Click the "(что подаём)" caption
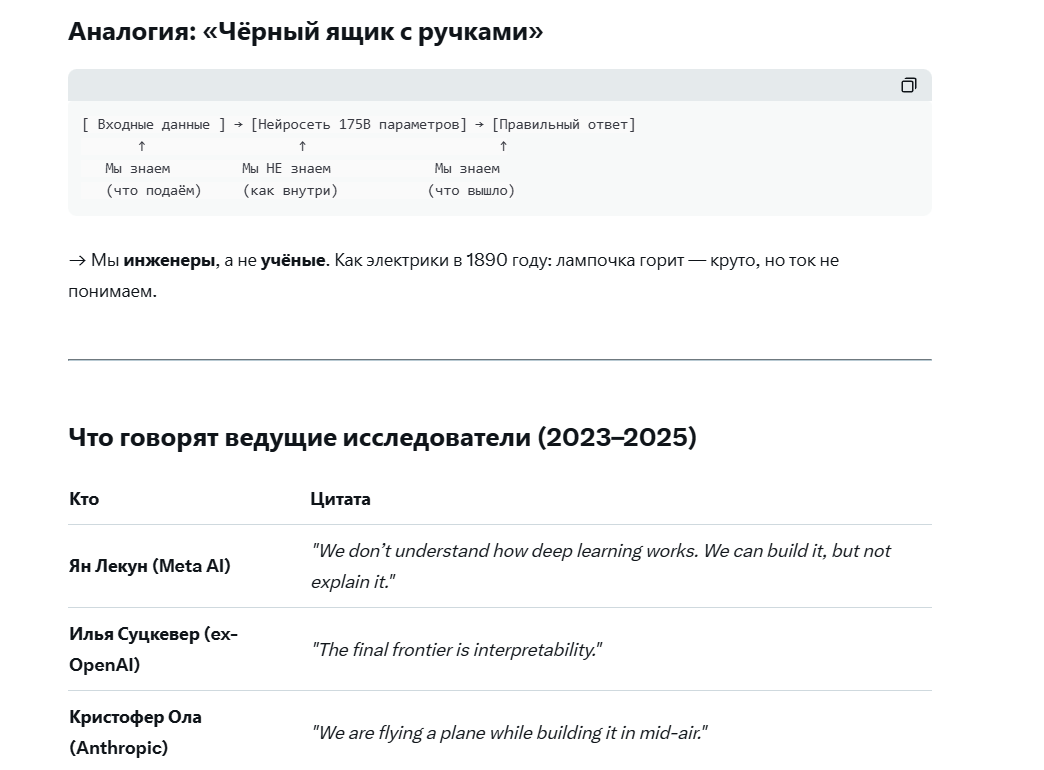Viewport: 1044px width, 770px height. pos(154,190)
